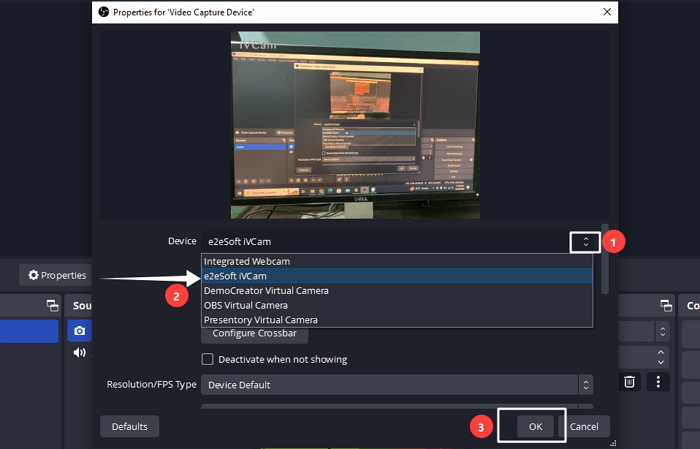The image size is (700, 449).
Task: Select DemoCreator Virtual Camera option
Action: [397, 291]
